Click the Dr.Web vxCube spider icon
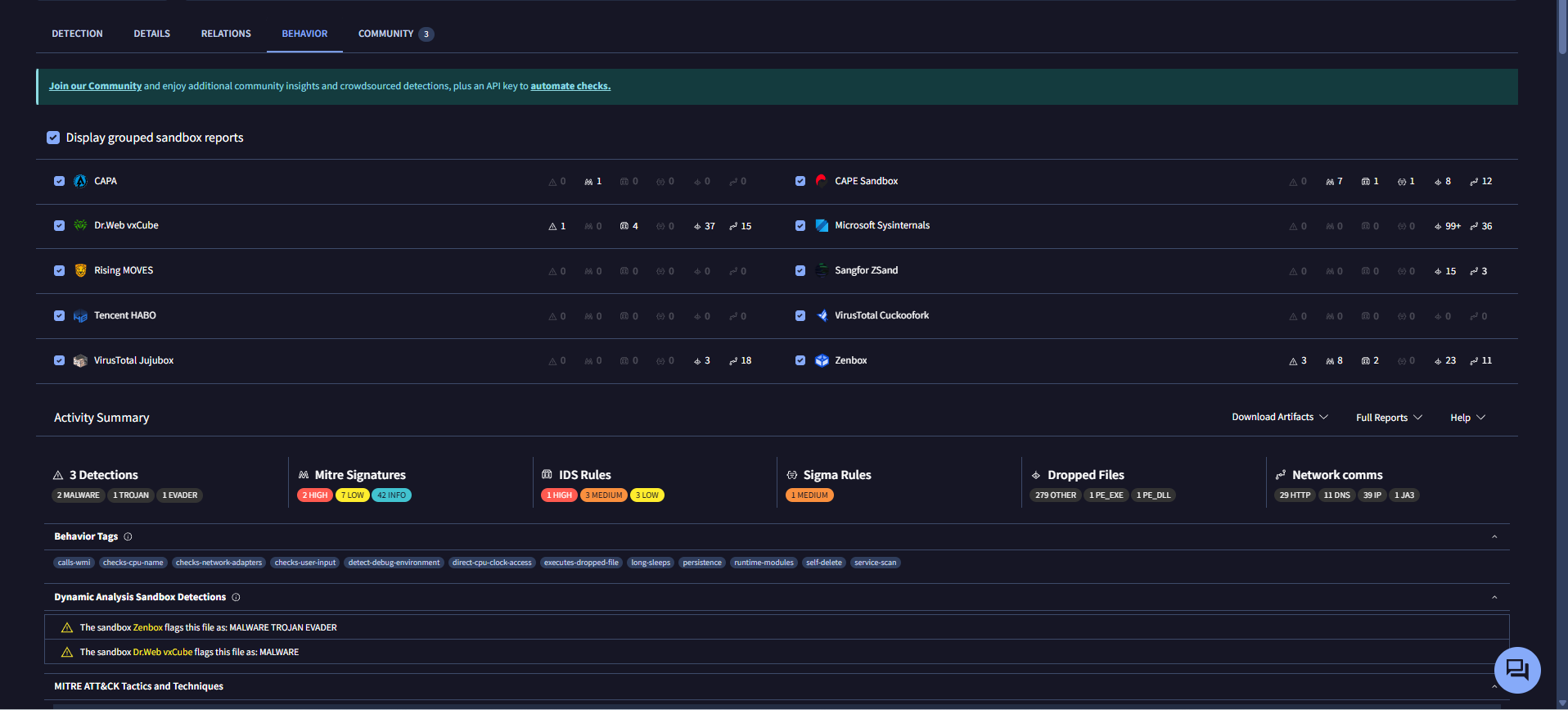The height and width of the screenshot is (710, 1568). pos(80,225)
